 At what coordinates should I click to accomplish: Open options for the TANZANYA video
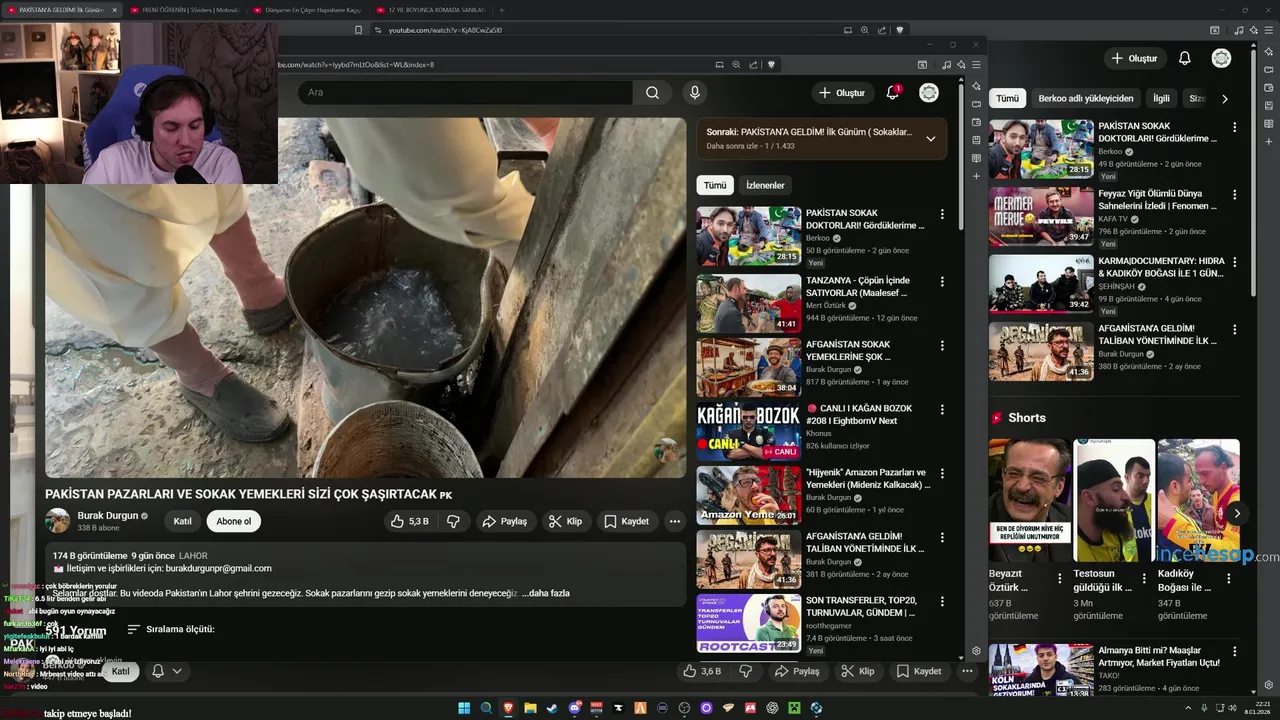click(942, 282)
